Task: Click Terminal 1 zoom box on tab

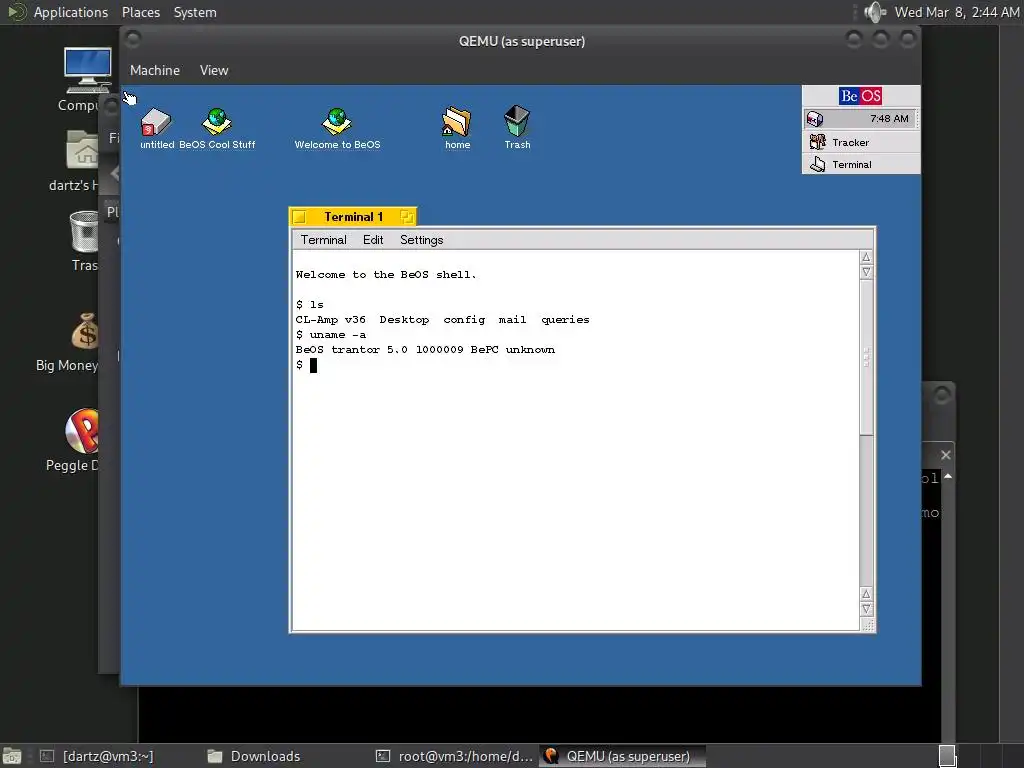Action: 406,217
